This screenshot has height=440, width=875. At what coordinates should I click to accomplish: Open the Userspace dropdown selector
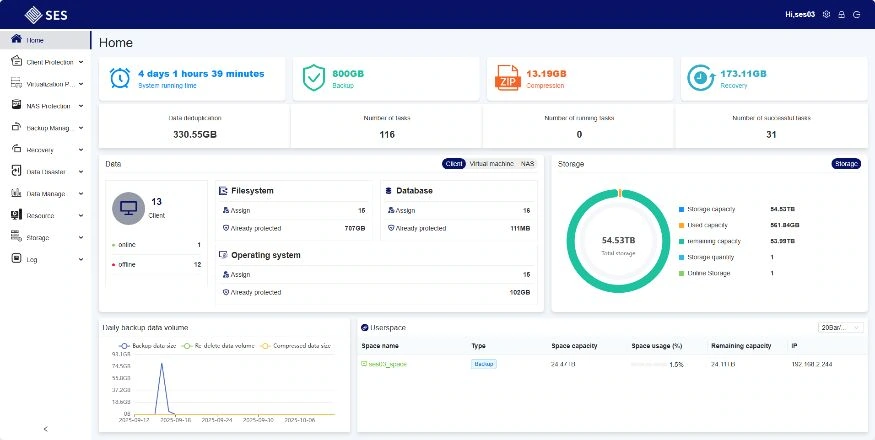[840, 327]
